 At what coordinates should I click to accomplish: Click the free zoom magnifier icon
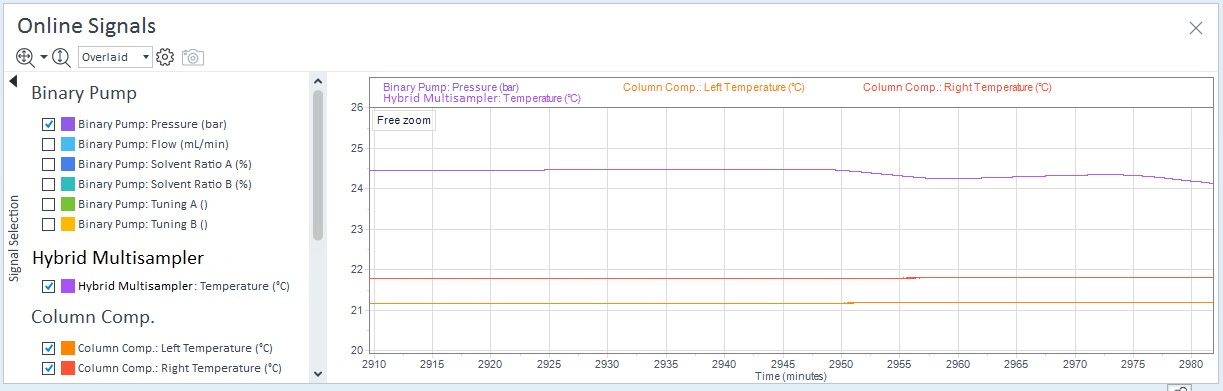point(26,57)
